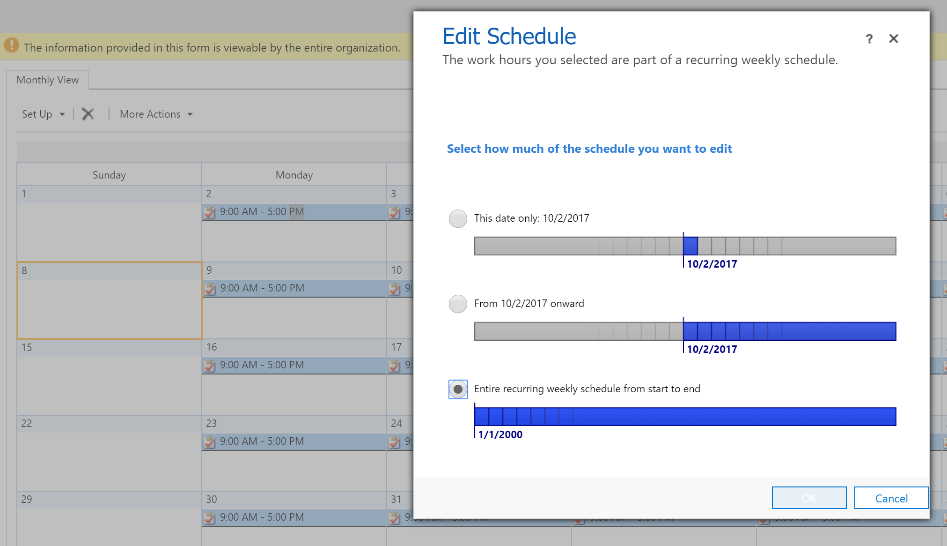Click work hours icon on Monday 30

click(210, 518)
